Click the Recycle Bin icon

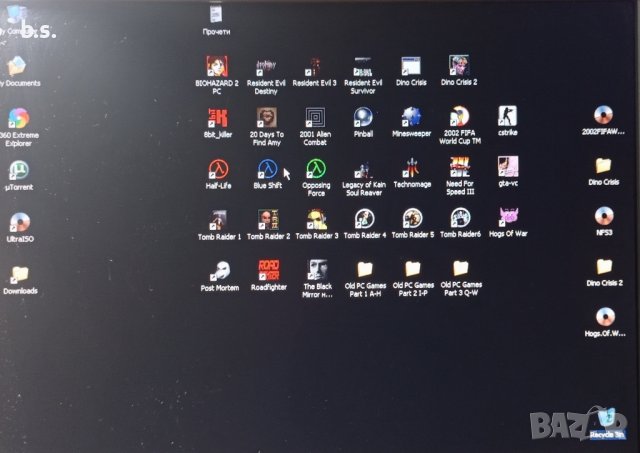(x=602, y=420)
